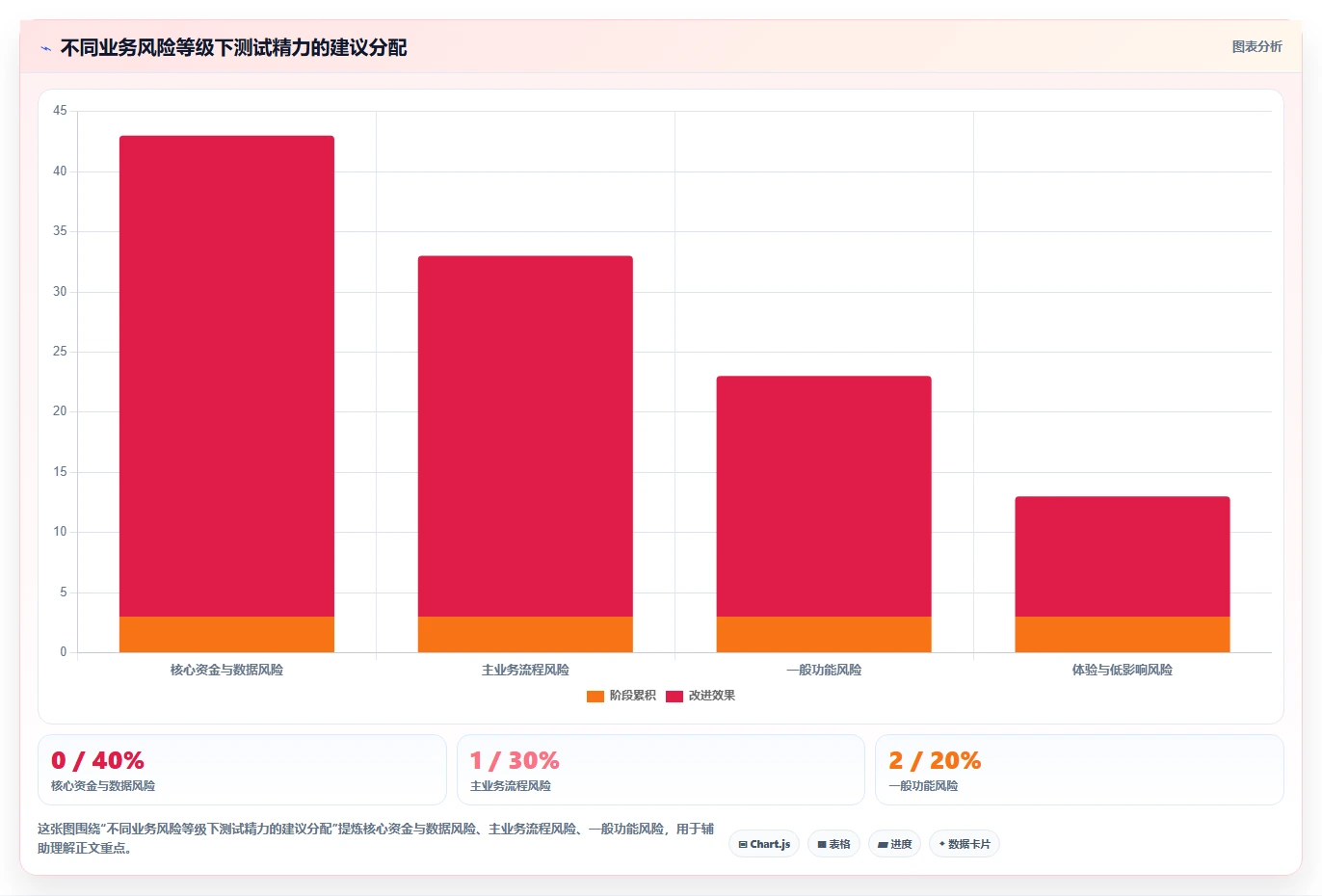Click the y-axis value 45
Screen dimensions: 1322x896
click(x=60, y=111)
